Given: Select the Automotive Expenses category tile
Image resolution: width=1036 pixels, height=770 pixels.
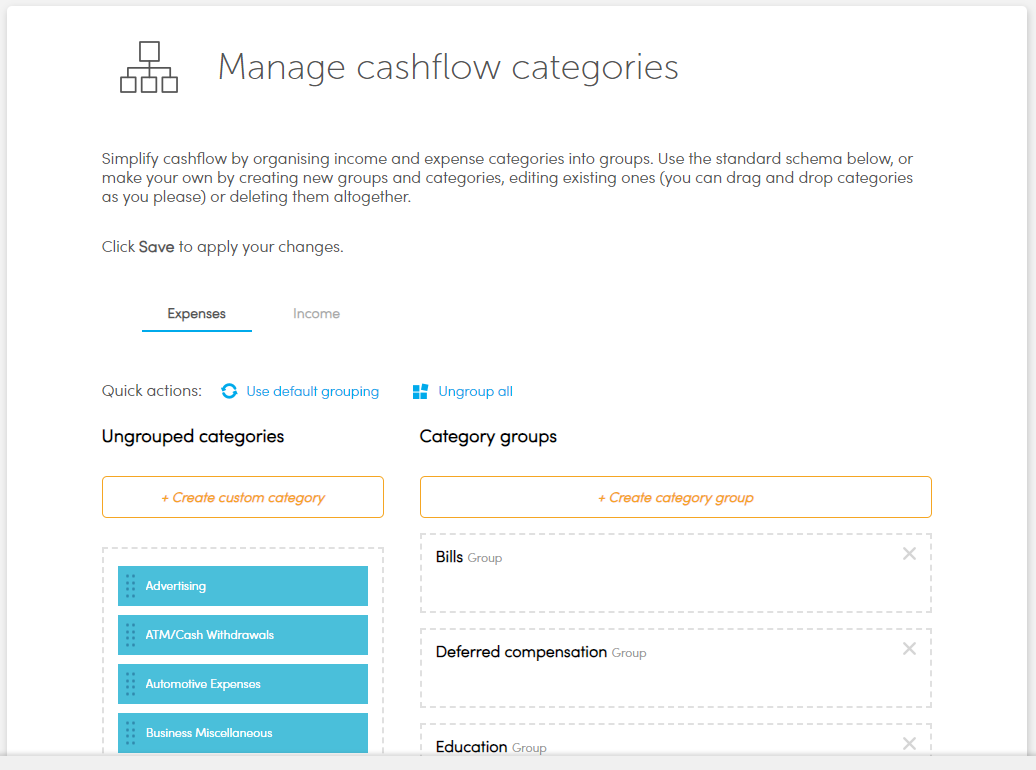Looking at the screenshot, I should pyautogui.click(x=243, y=683).
